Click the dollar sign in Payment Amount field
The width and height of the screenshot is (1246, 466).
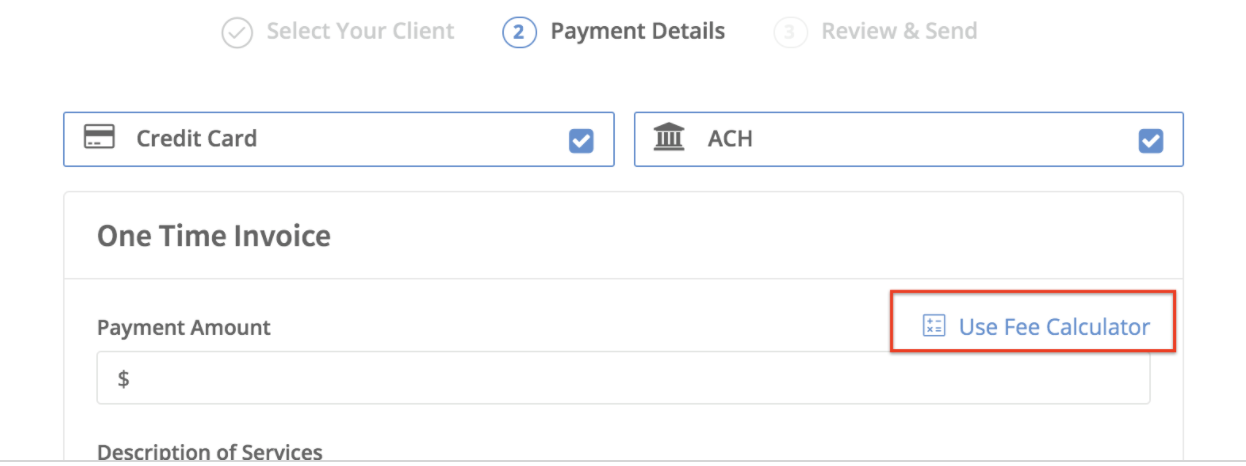click(x=124, y=379)
